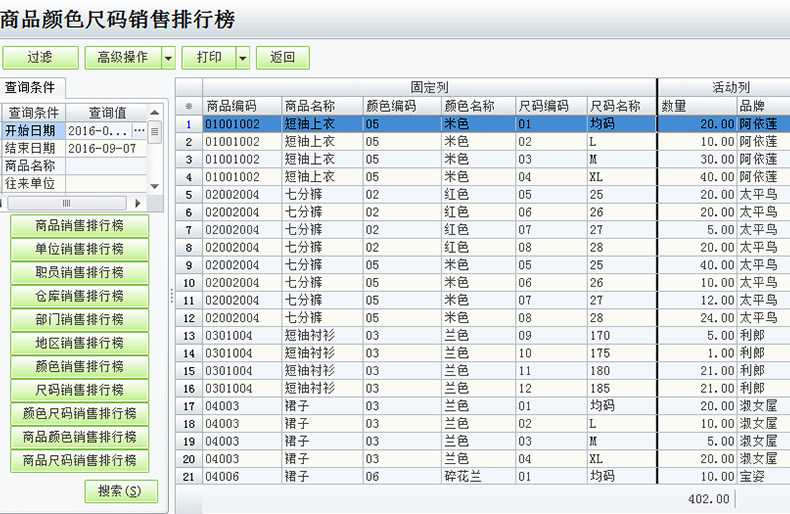Expand the 打印 dropdown arrow
This screenshot has width=790, height=514.
pos(243,58)
